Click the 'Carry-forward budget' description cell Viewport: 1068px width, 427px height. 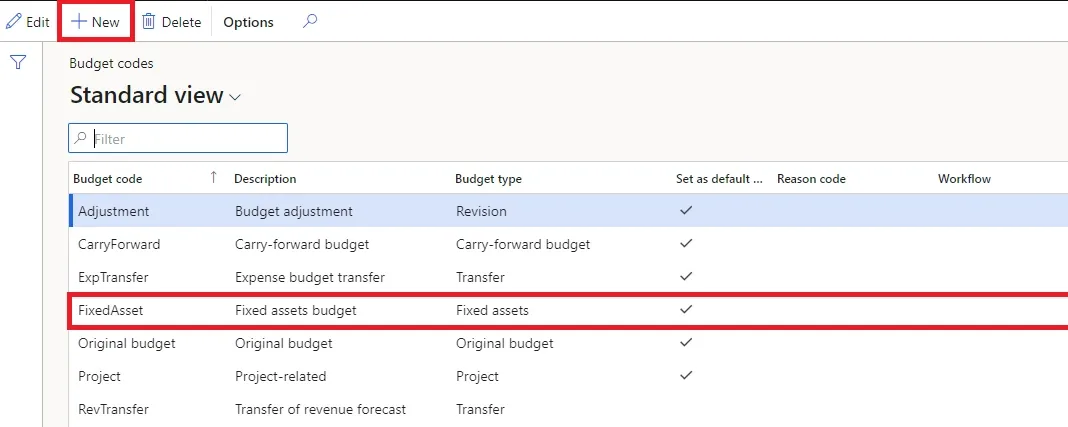302,244
